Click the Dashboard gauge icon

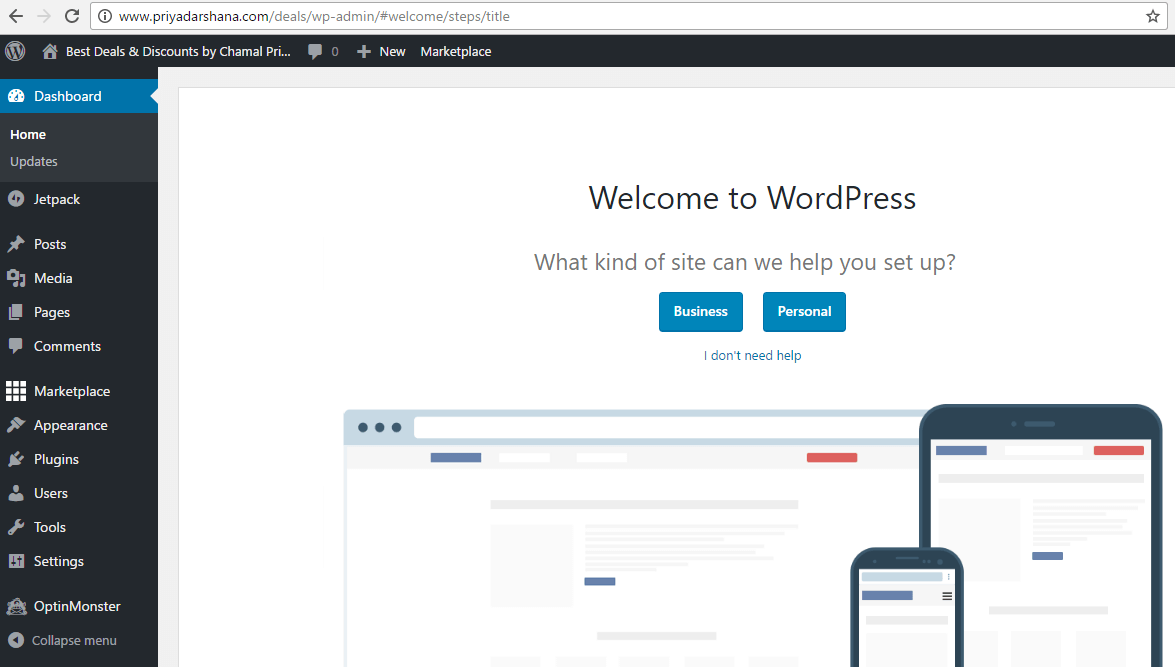tap(16, 96)
